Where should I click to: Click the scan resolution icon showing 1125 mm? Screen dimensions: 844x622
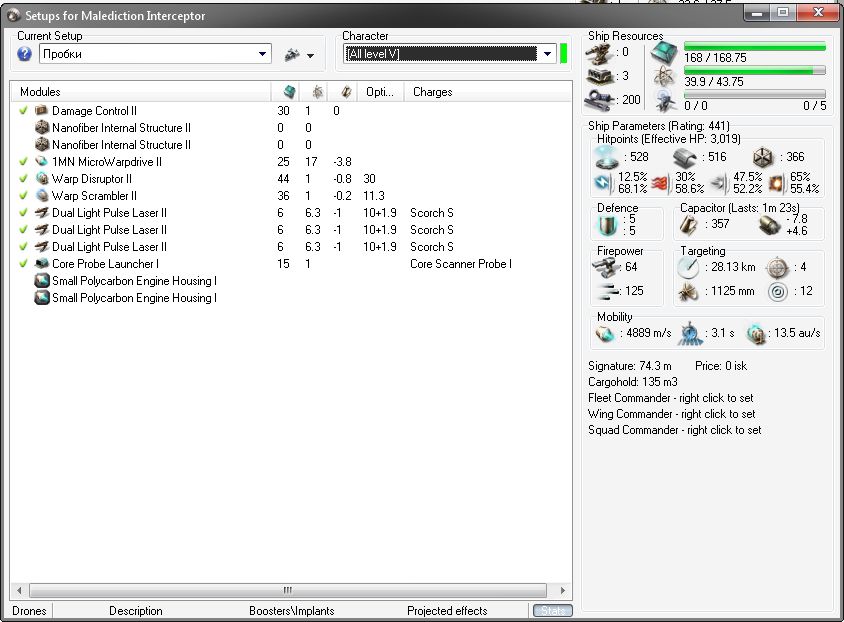tap(688, 292)
